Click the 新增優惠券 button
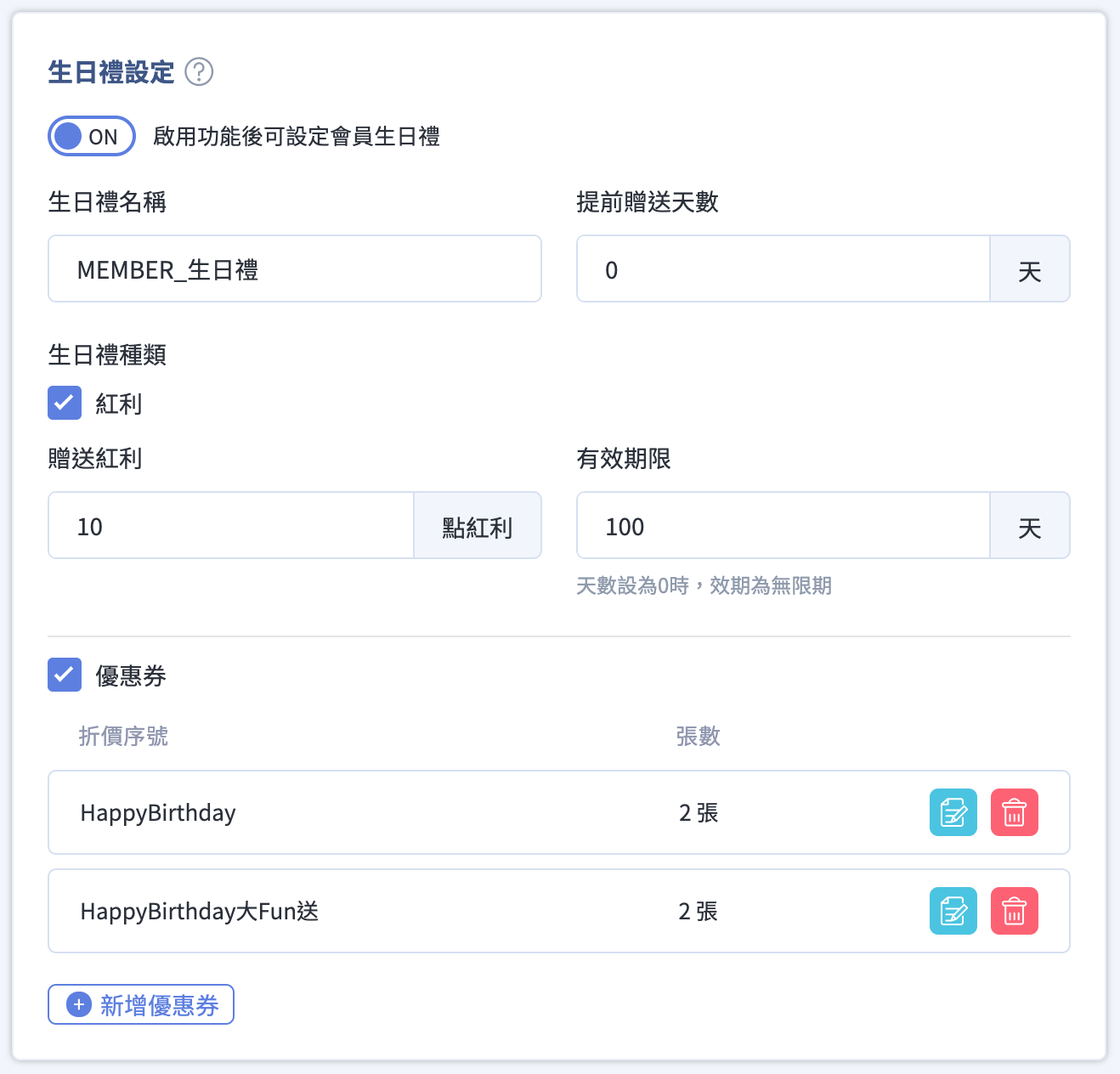1120x1074 pixels. (x=141, y=1005)
